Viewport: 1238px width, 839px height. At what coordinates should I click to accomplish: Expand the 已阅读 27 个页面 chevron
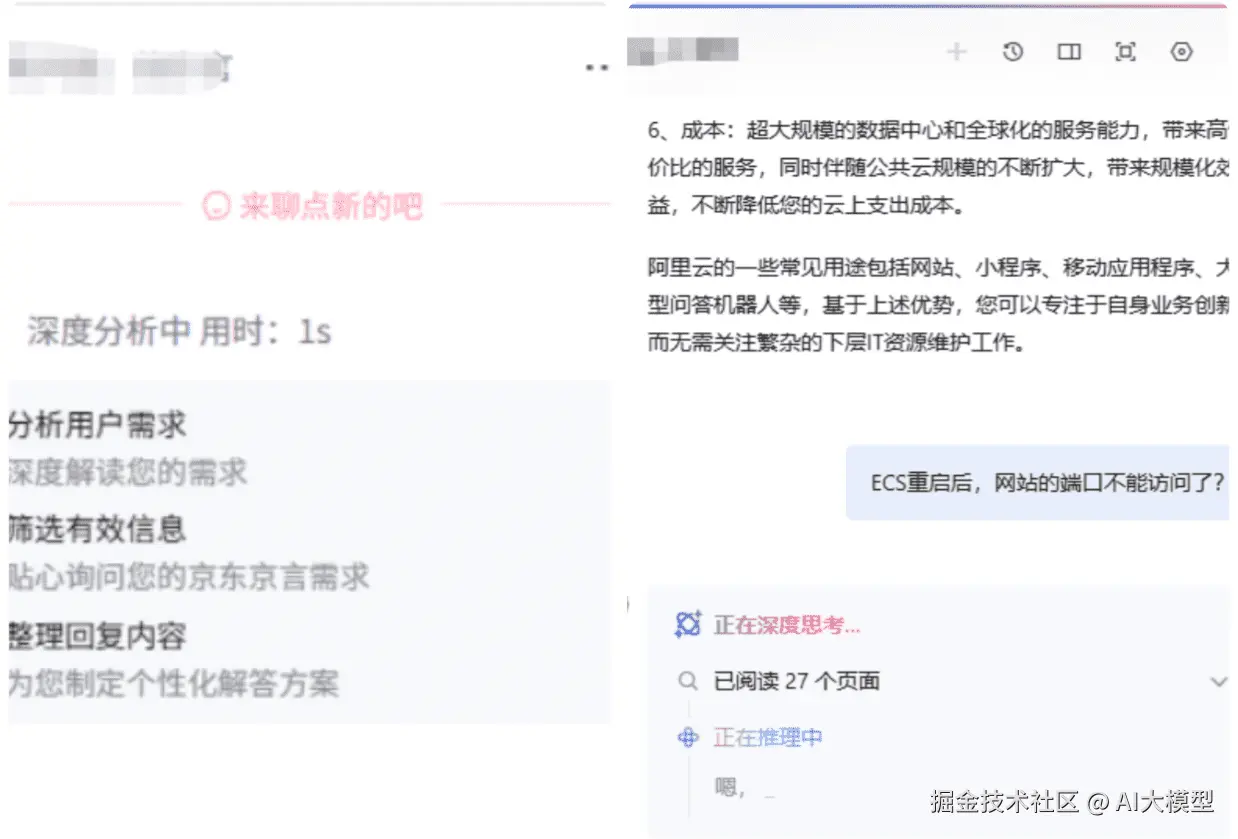[1219, 682]
